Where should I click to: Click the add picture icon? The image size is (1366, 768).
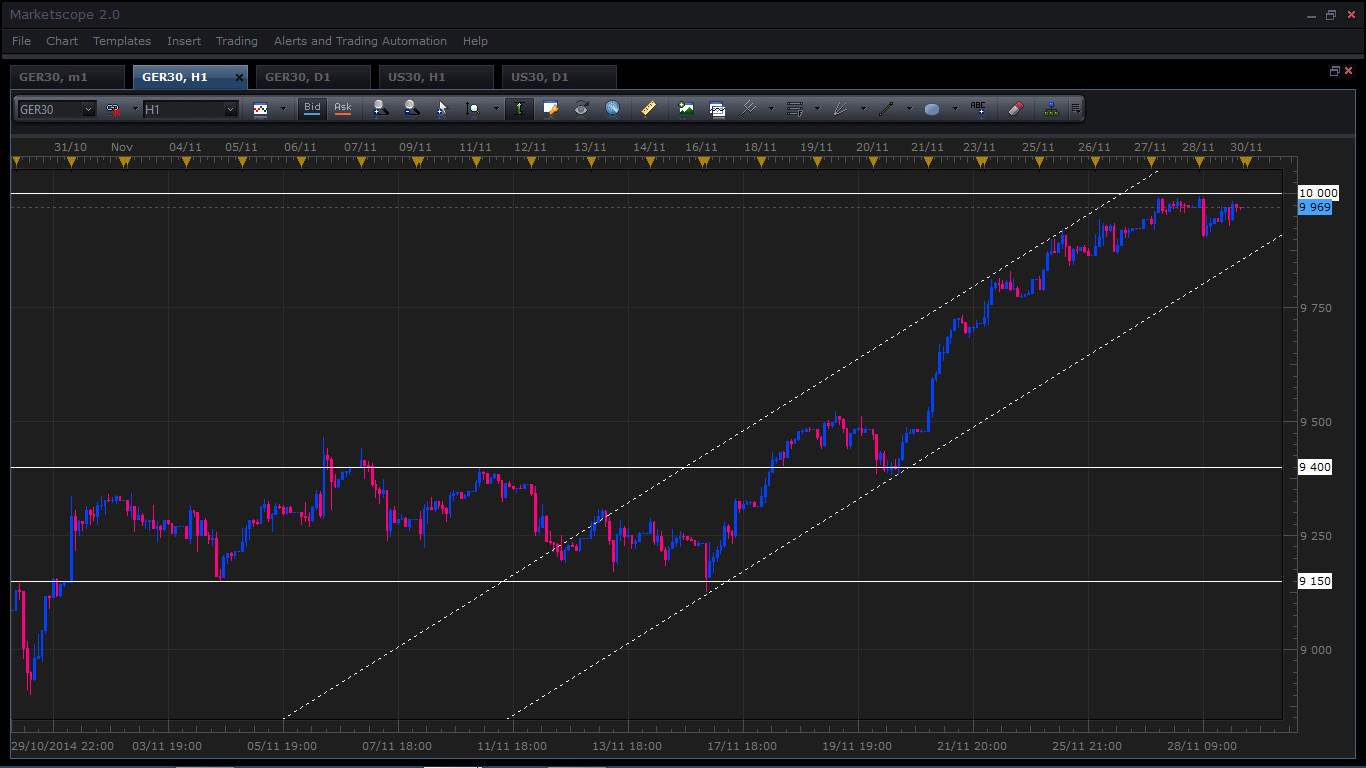[x=686, y=109]
